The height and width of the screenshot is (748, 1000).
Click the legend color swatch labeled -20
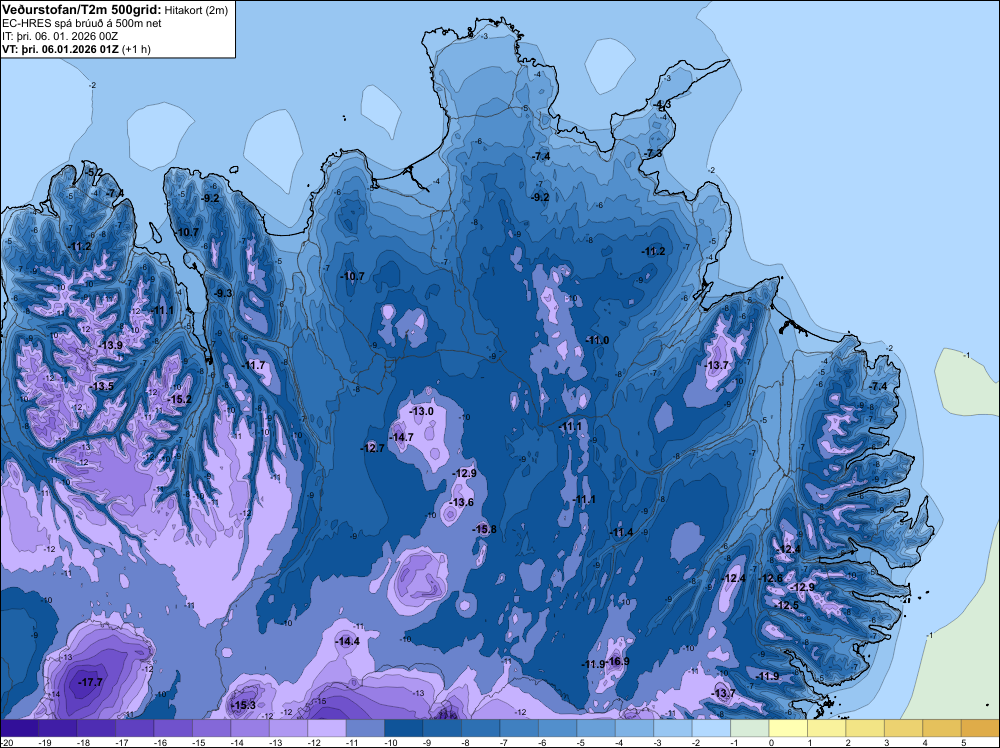point(19,728)
